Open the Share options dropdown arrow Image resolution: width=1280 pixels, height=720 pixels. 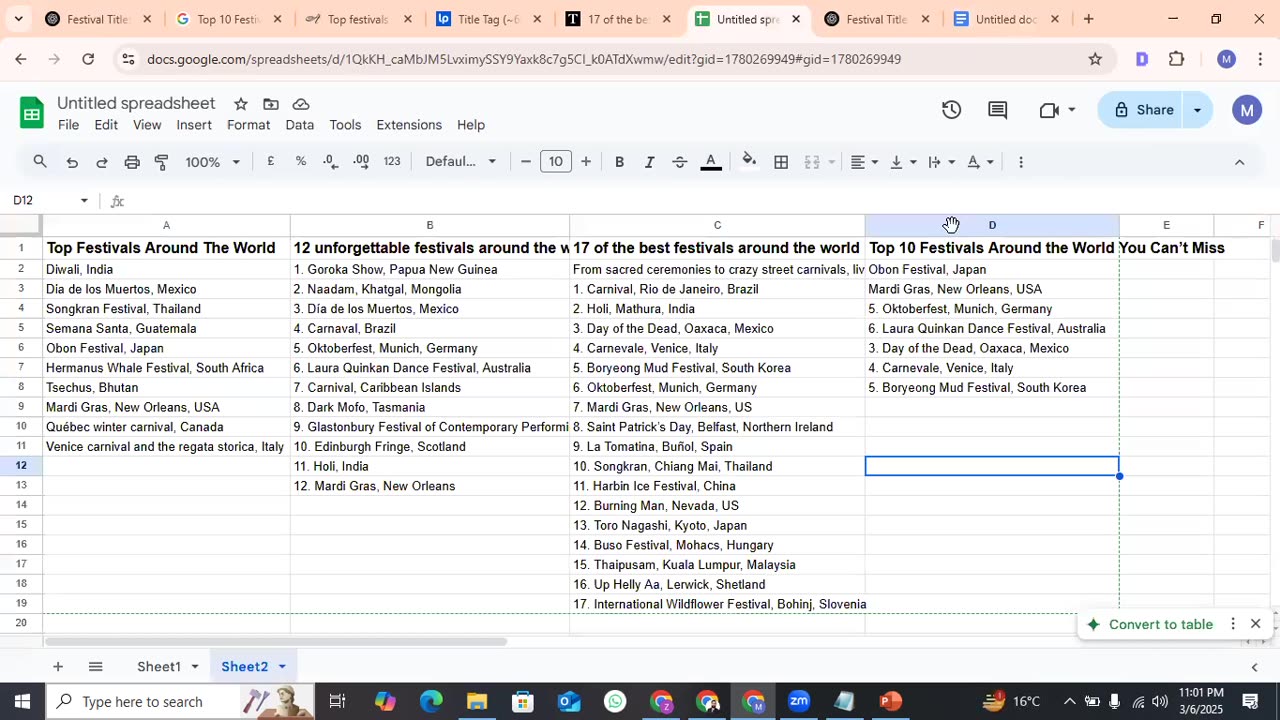1197,110
